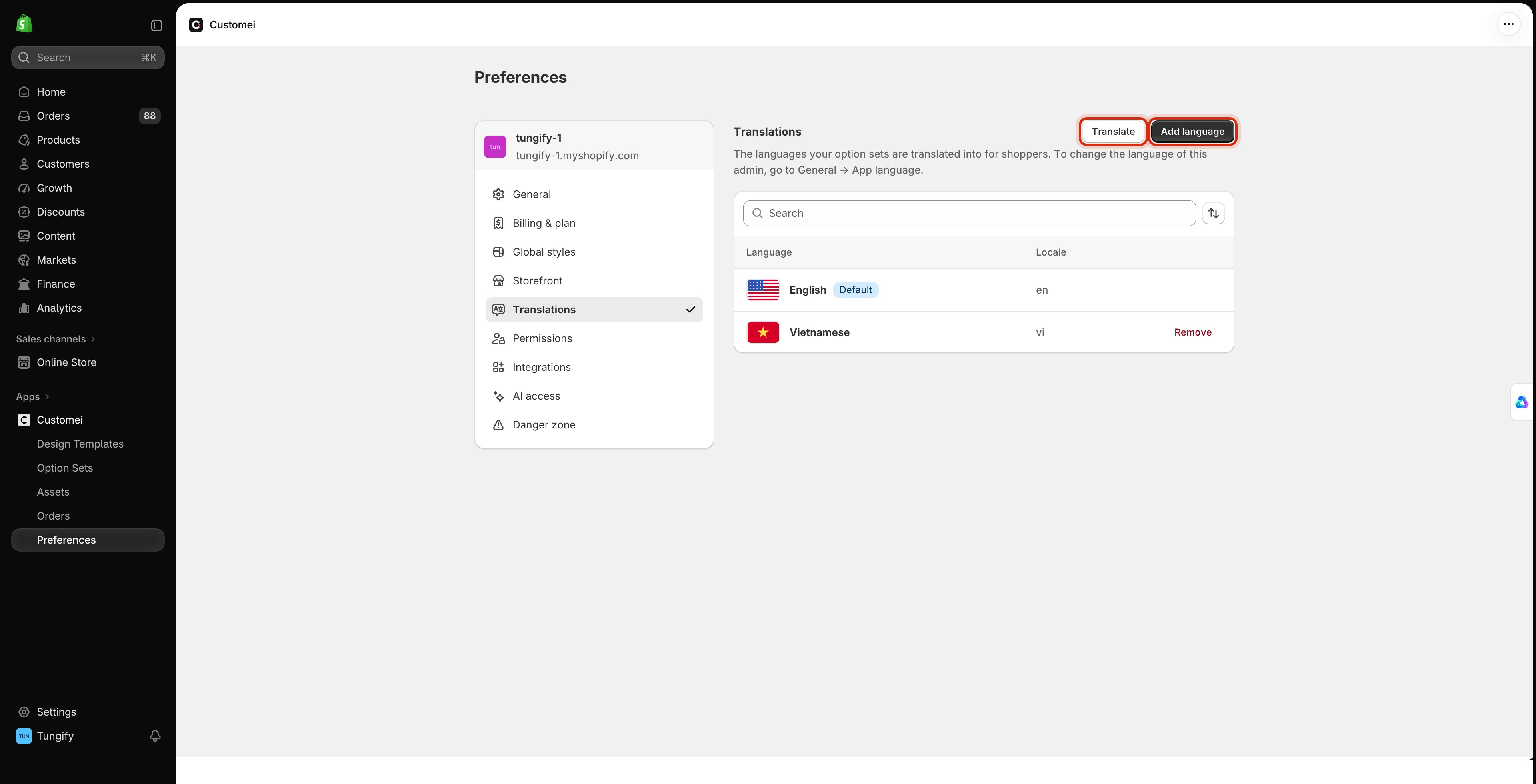Select the Translations tab
Screen dimensions: 1536x784
pyautogui.click(x=594, y=310)
